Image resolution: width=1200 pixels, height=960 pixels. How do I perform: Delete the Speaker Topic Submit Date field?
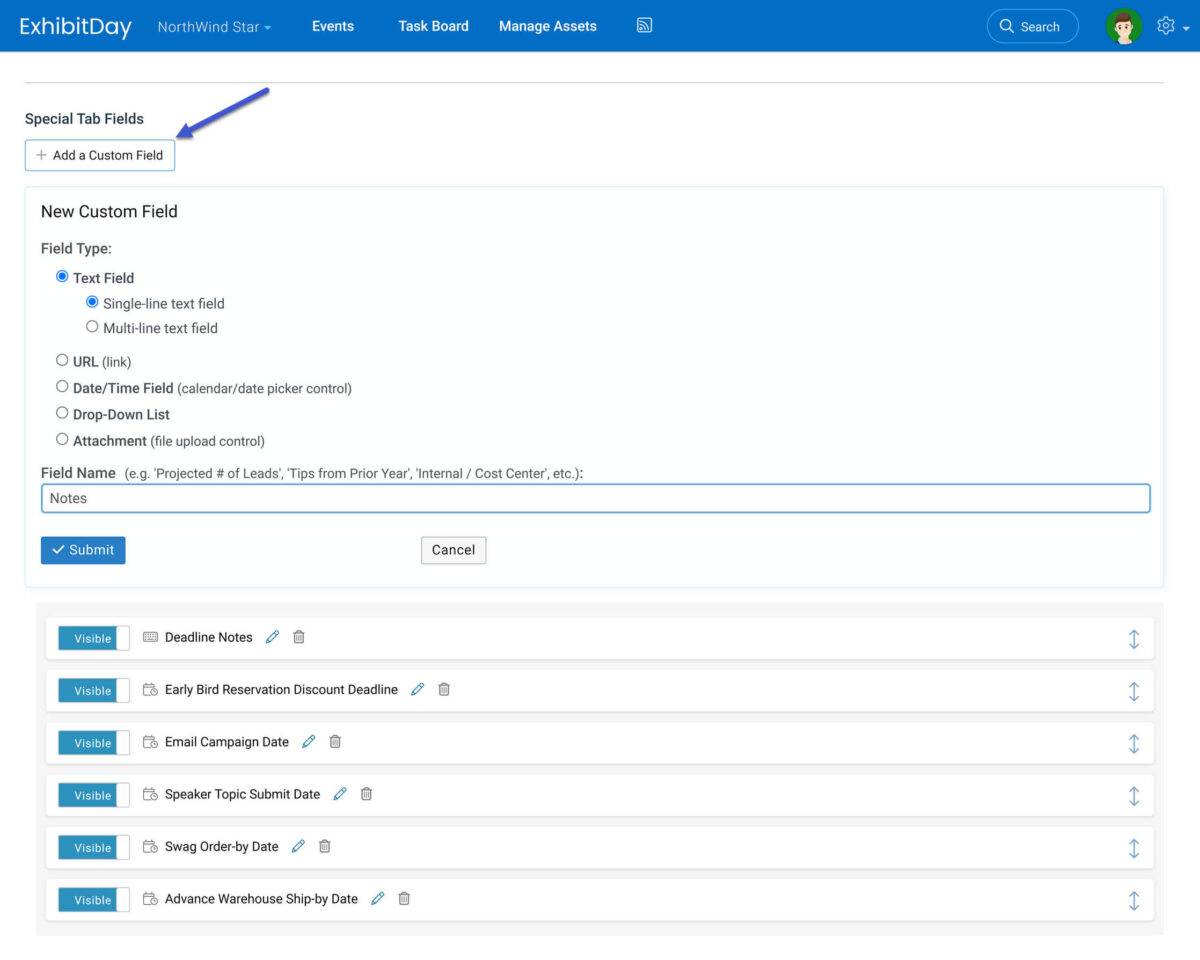pos(366,793)
